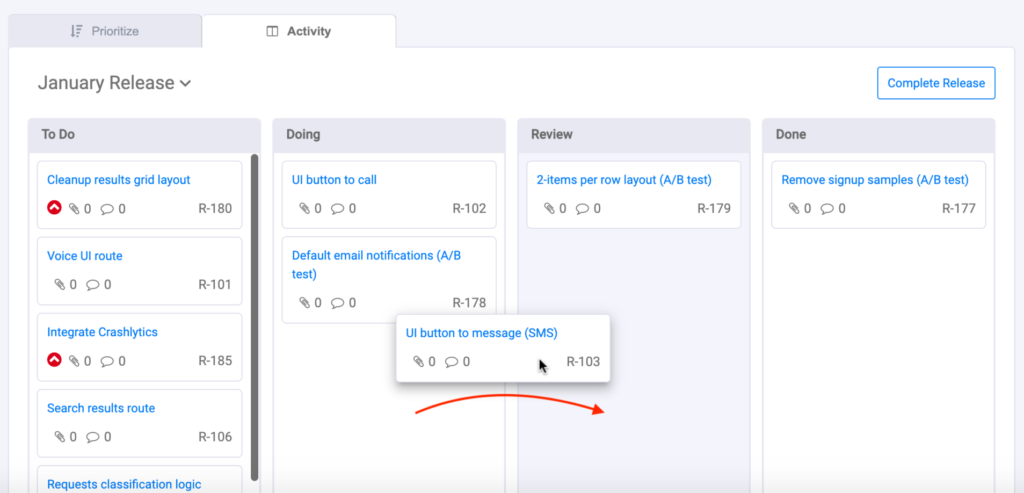Click the red priority icon on R-185

[x=54, y=360]
